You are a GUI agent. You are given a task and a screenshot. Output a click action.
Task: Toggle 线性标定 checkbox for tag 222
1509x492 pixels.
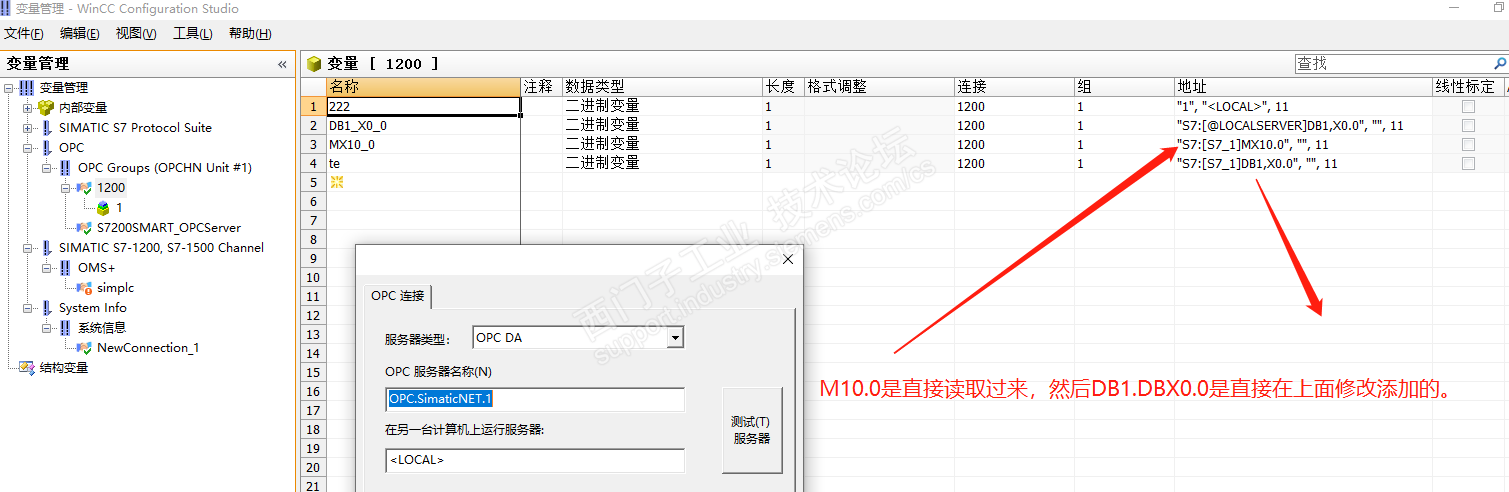click(1467, 106)
